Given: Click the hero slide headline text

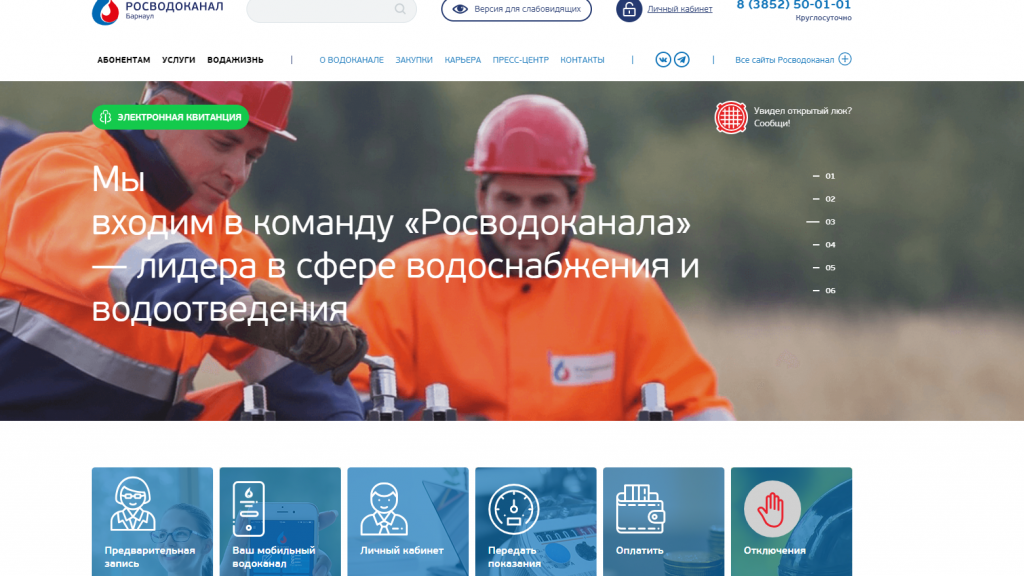Looking at the screenshot, I should click(395, 244).
